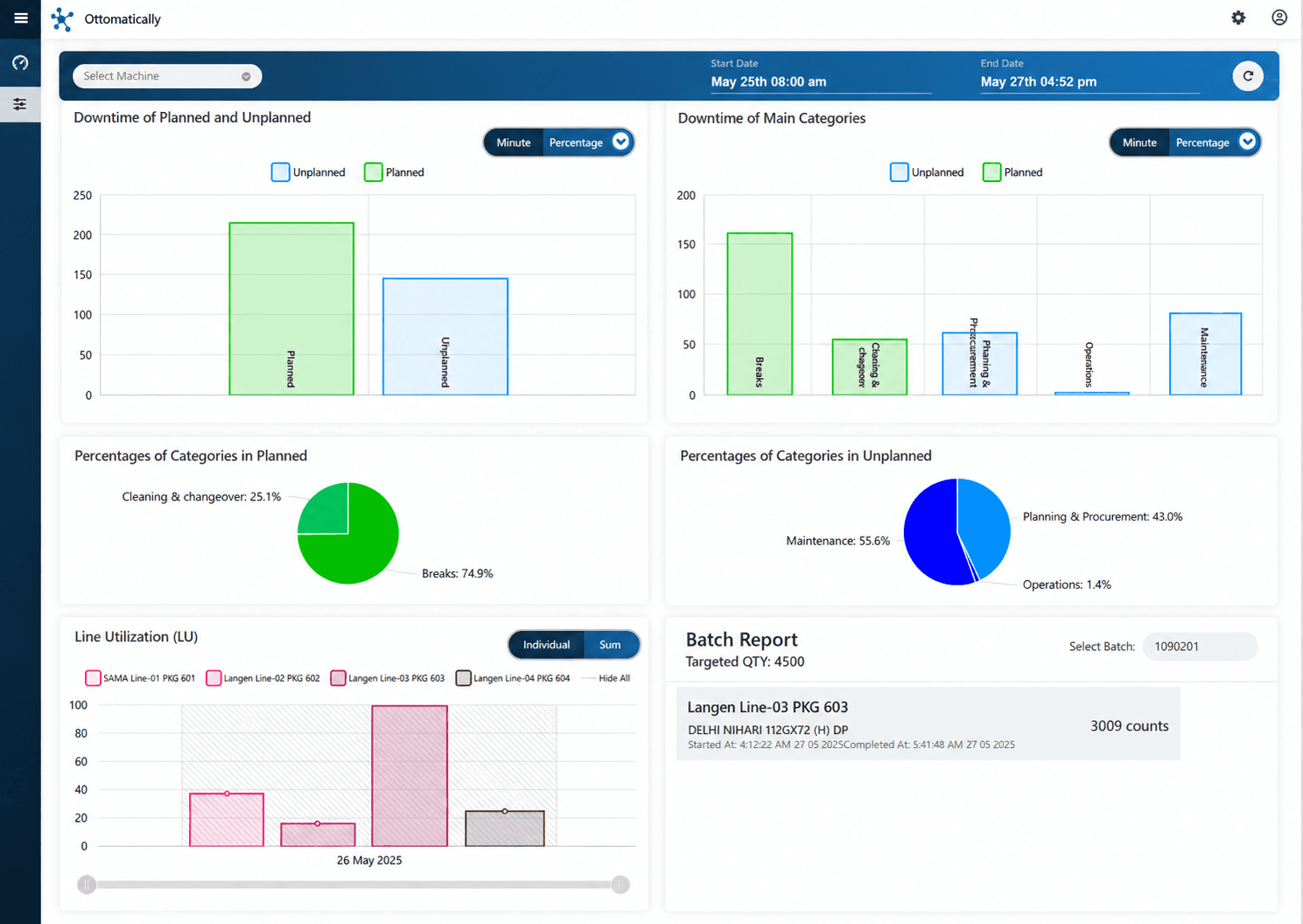Image resolution: width=1303 pixels, height=924 pixels.
Task: Switch Main Categories chart to Percentage
Action: click(x=1202, y=143)
